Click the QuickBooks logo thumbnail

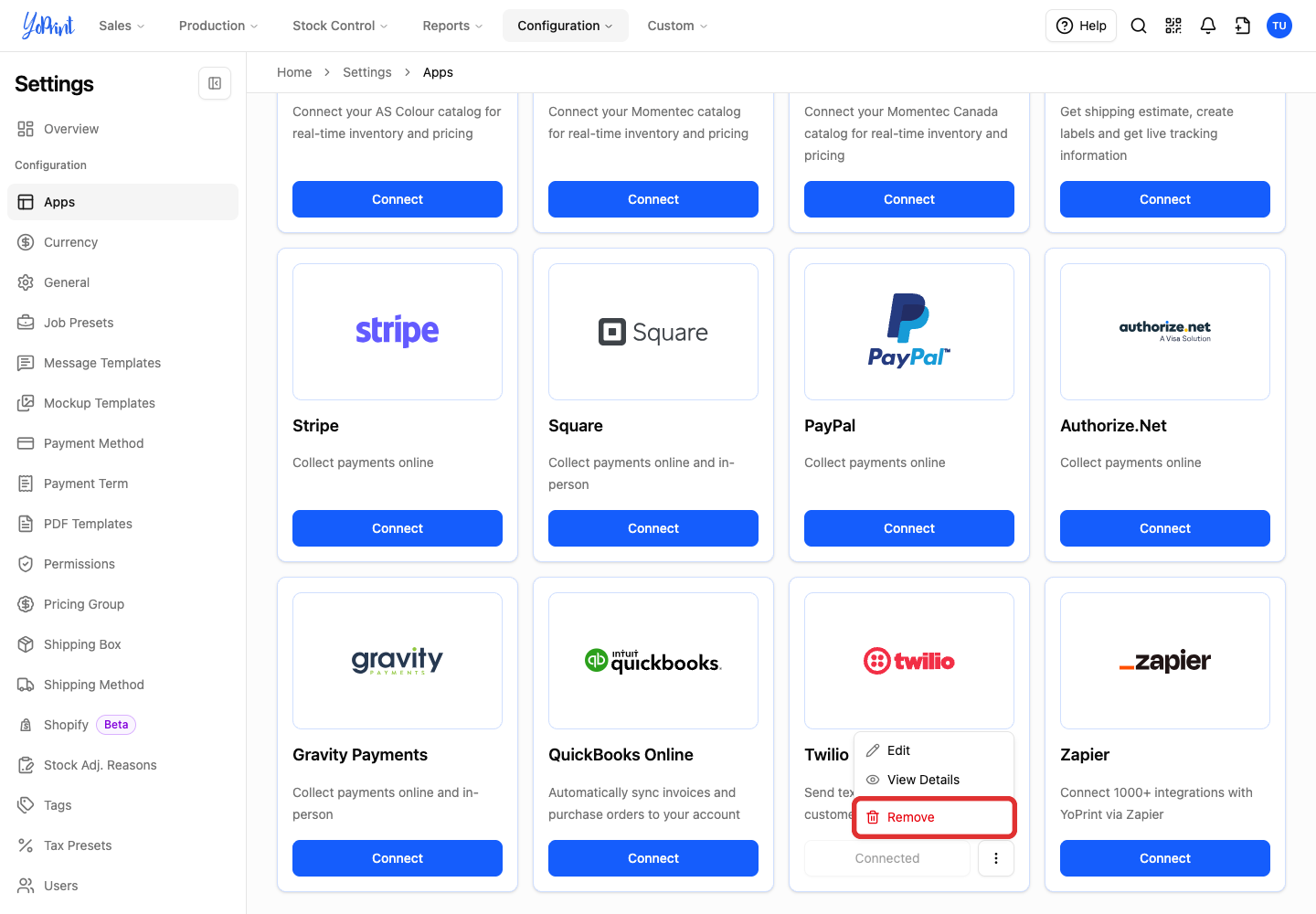coord(653,661)
